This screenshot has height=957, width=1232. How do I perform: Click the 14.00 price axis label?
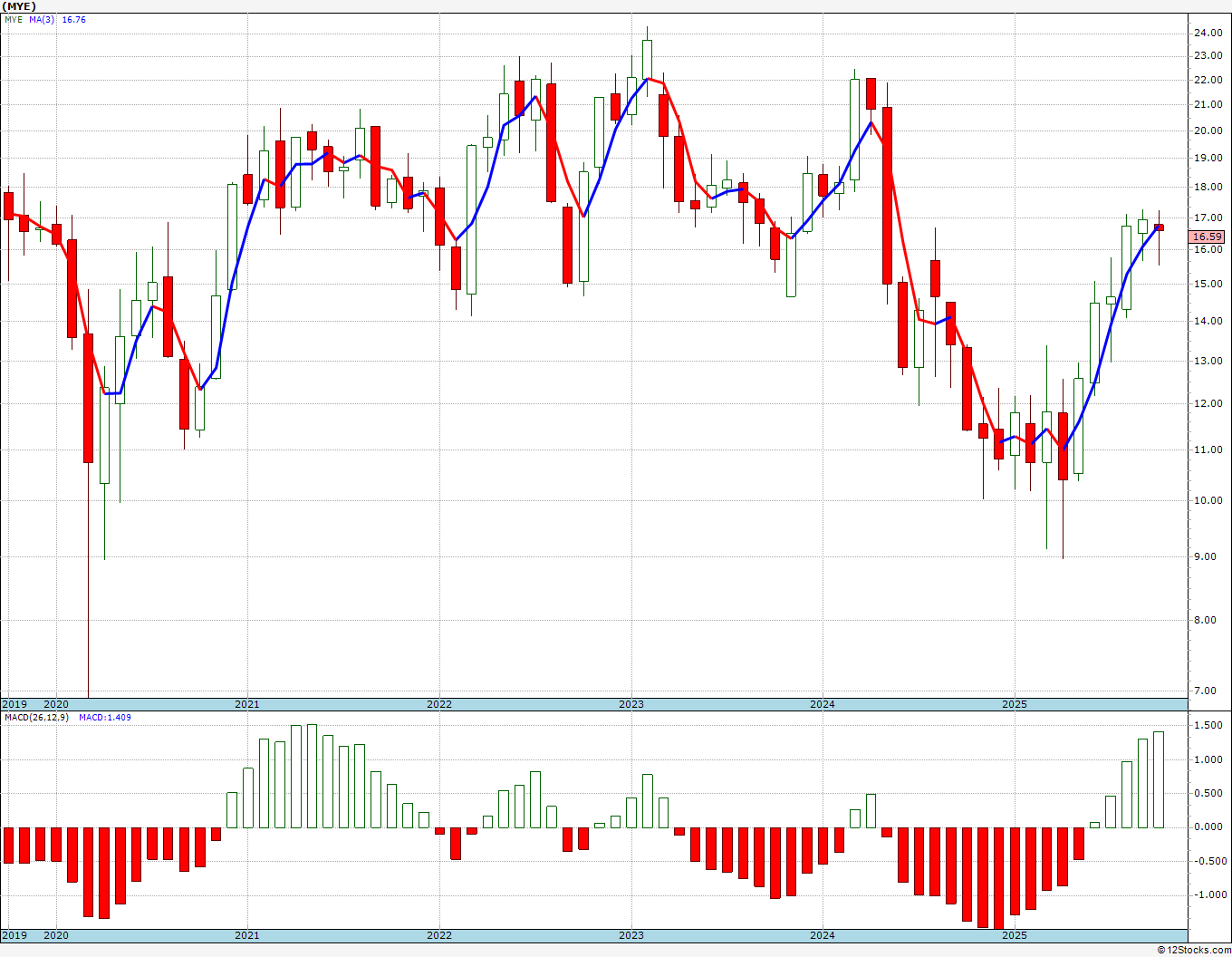coord(1208,321)
